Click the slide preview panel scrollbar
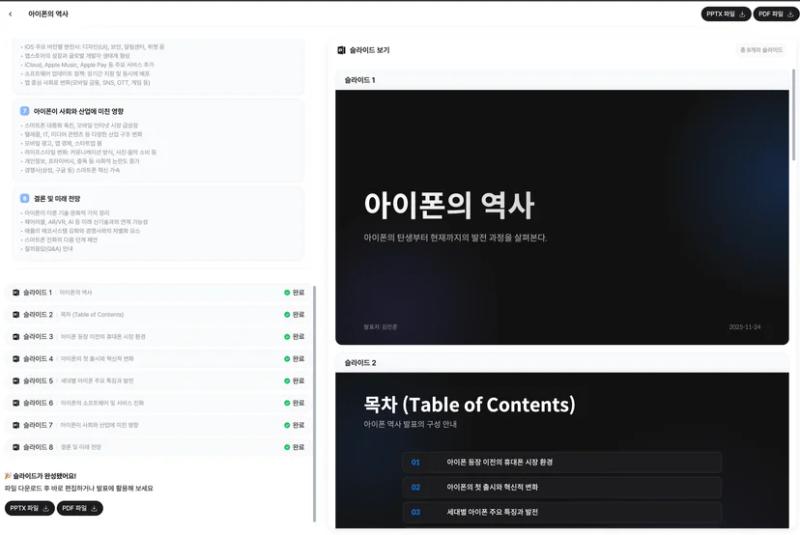Screen dimensions: 800x535 (x=793, y=115)
